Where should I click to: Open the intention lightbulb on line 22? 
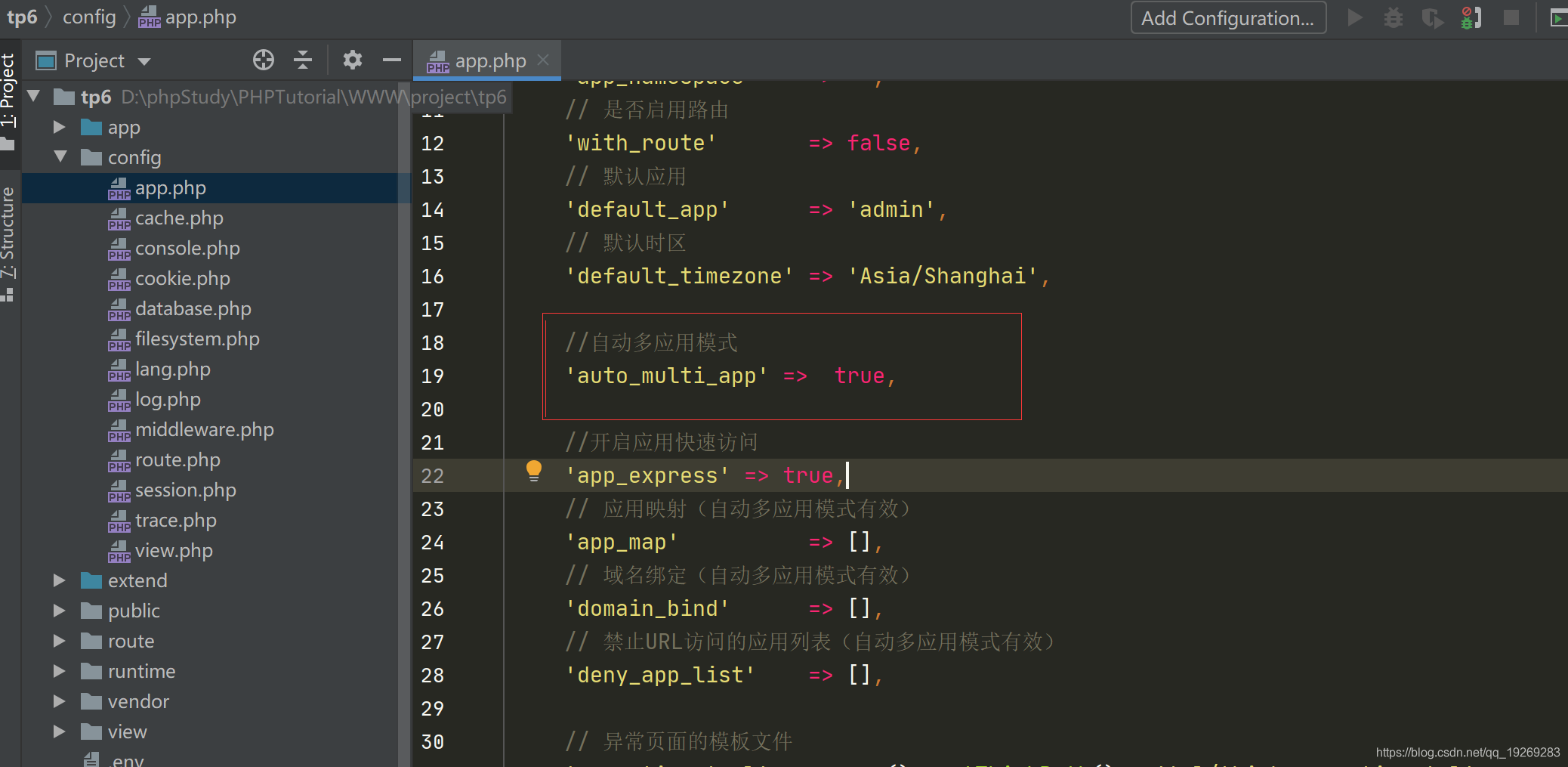(x=534, y=470)
